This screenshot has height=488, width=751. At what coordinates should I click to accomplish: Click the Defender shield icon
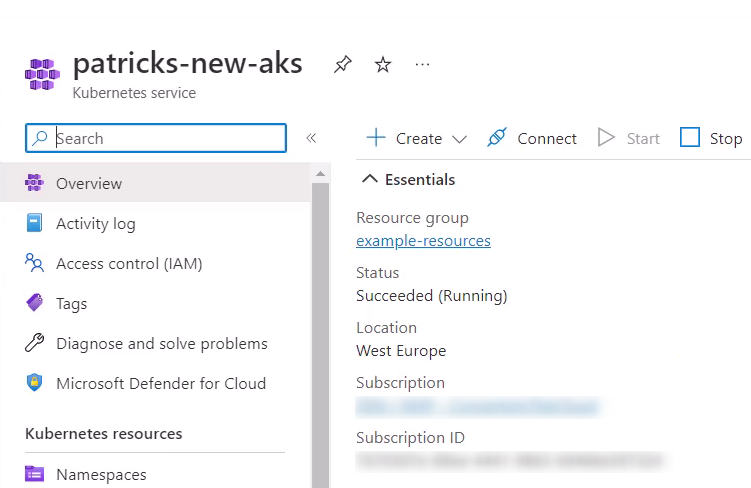click(34, 383)
